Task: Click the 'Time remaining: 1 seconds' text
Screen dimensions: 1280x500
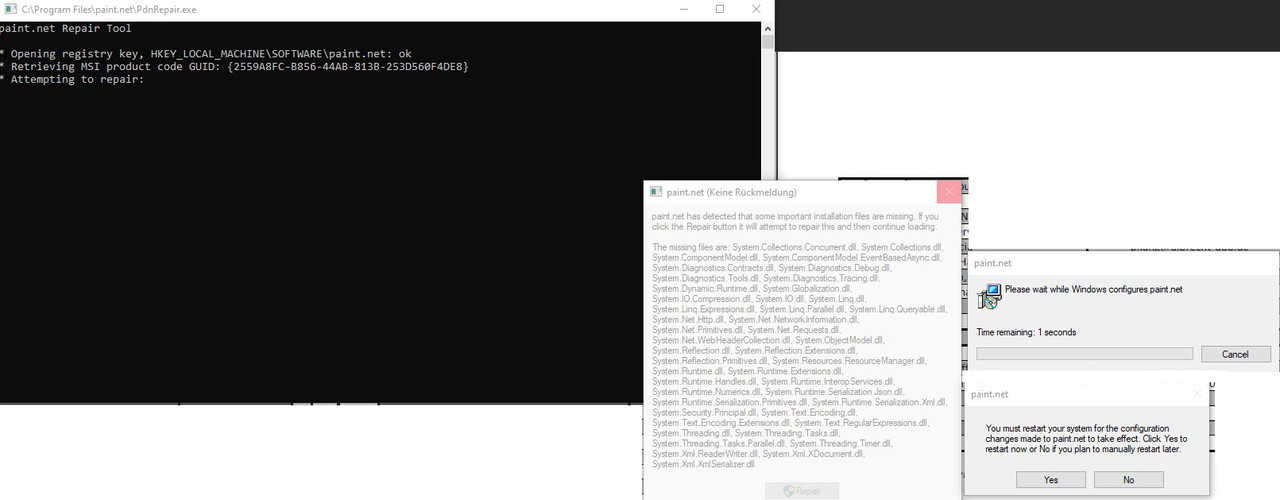Action: [1026, 332]
